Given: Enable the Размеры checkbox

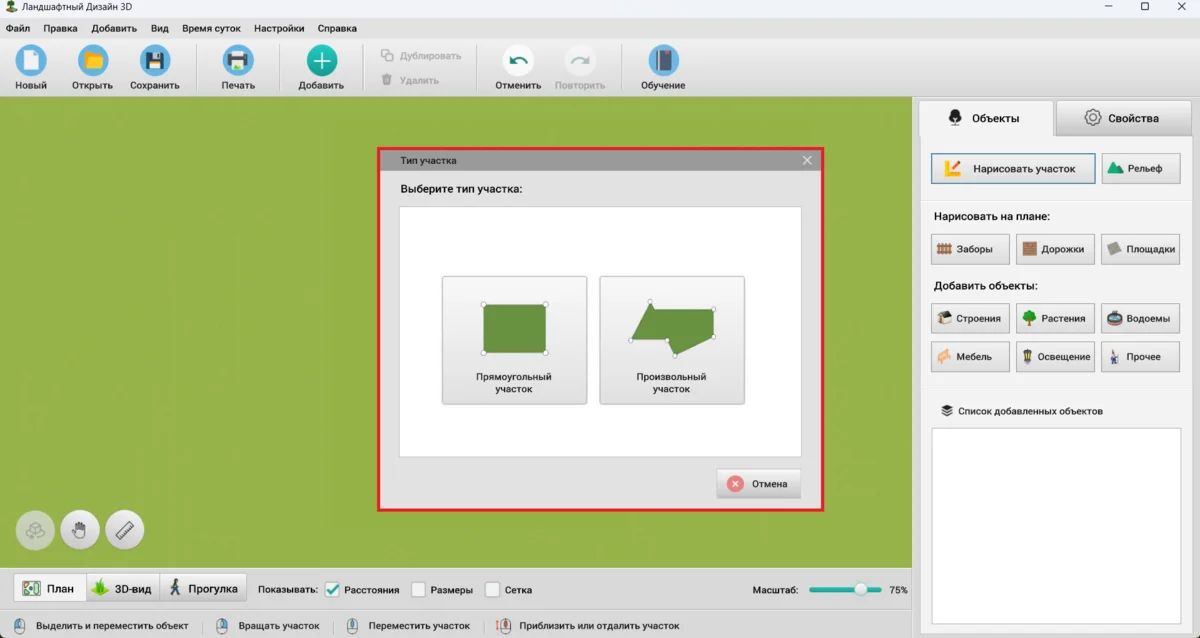Looking at the screenshot, I should click(x=419, y=590).
